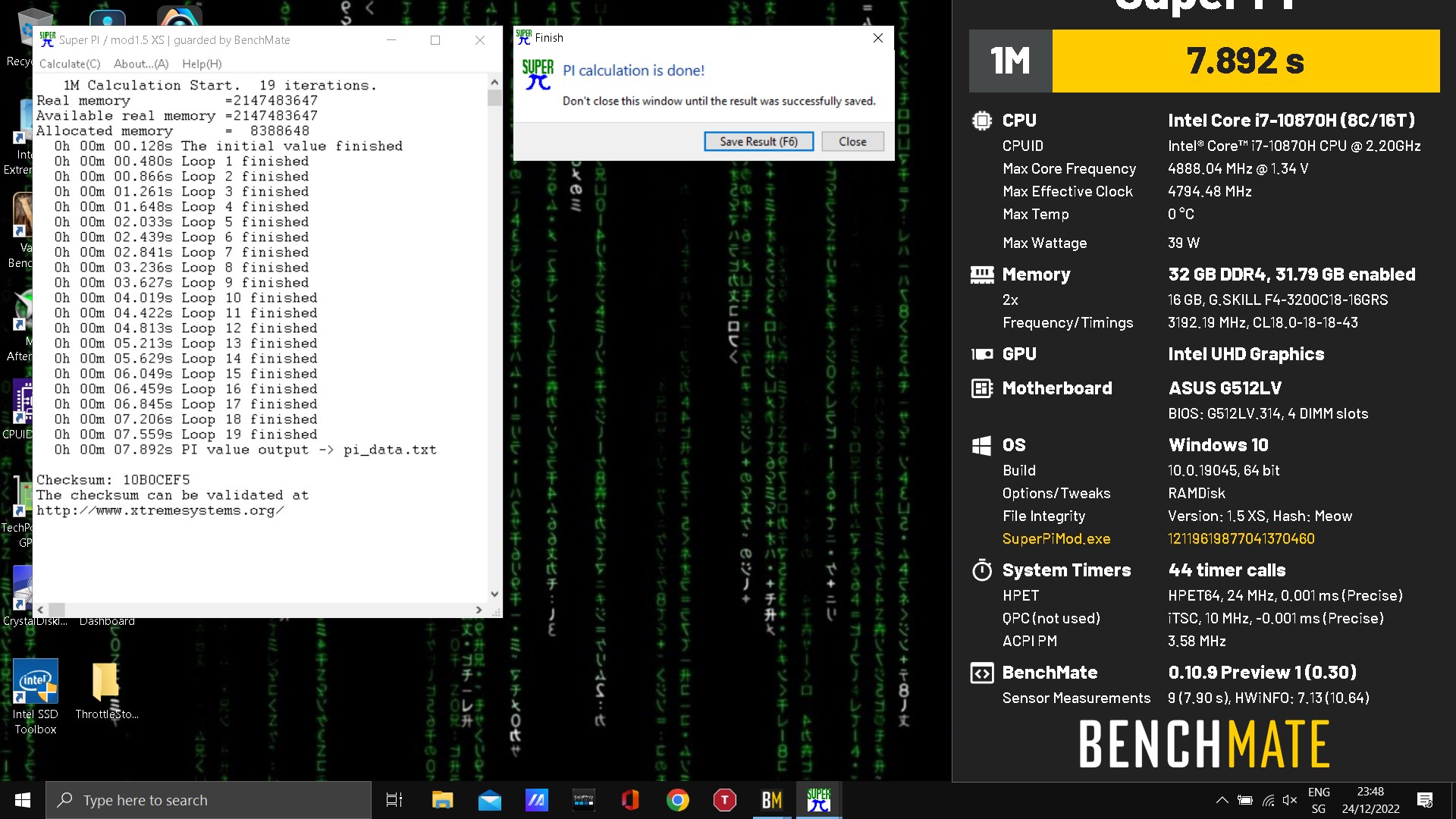The height and width of the screenshot is (819, 1456).
Task: Open Microsoft Office from the taskbar
Action: tap(630, 800)
